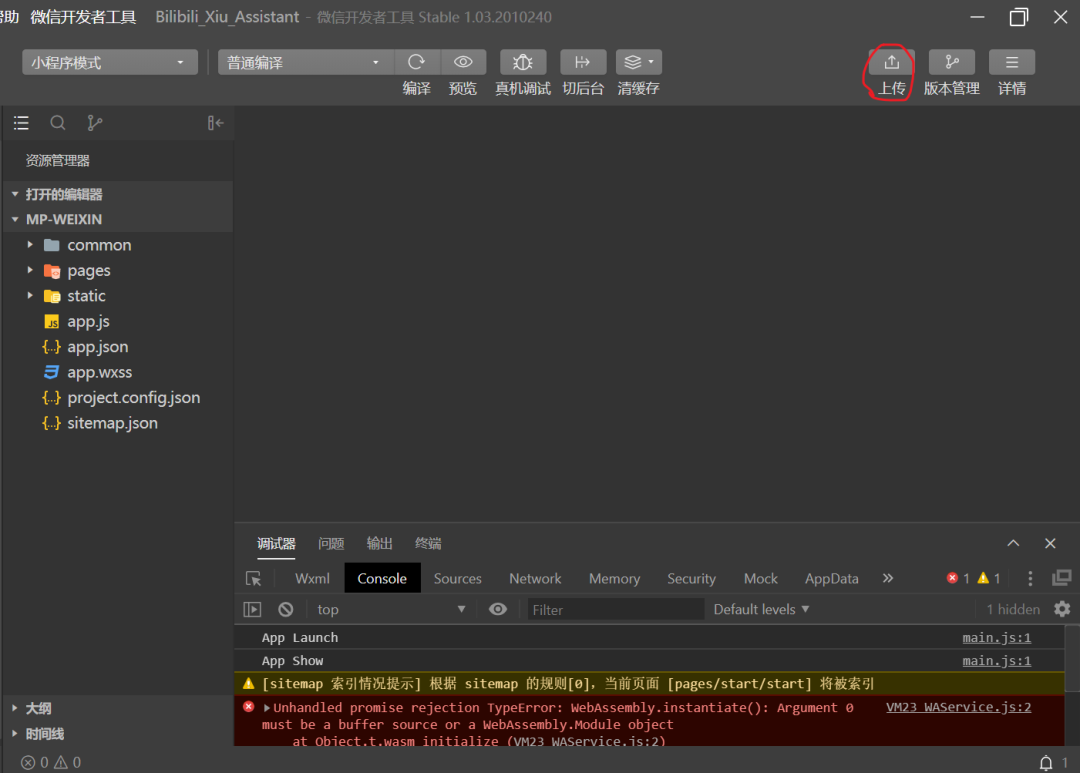Open the source control branch icon in the sidebar
Image resolution: width=1080 pixels, height=773 pixels.
(95, 123)
